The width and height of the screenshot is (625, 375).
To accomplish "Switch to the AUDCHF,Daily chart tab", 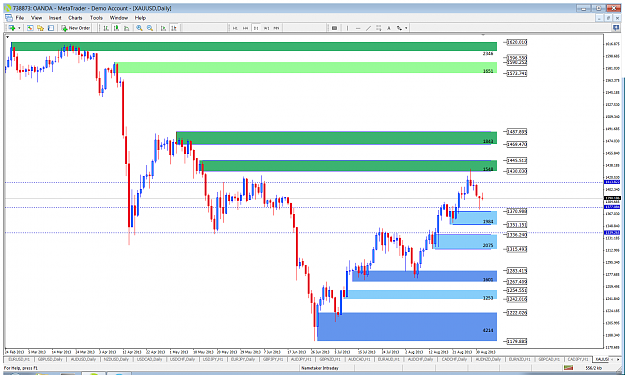I will (x=421, y=359).
